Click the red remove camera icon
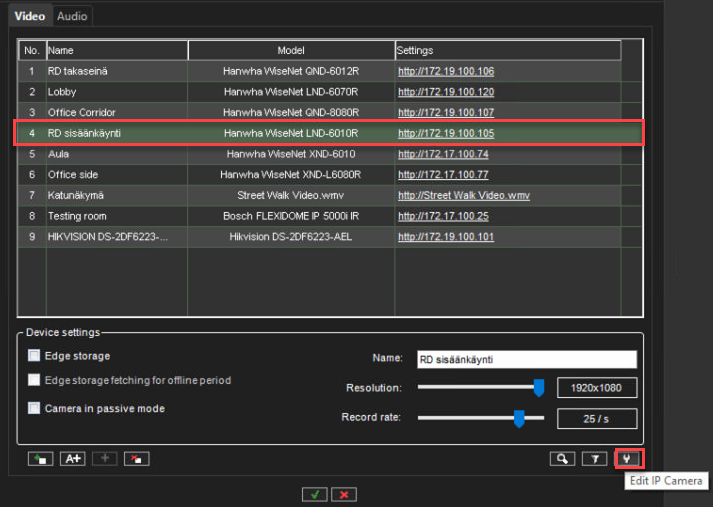Image resolution: width=713 pixels, height=509 pixels. (137, 459)
